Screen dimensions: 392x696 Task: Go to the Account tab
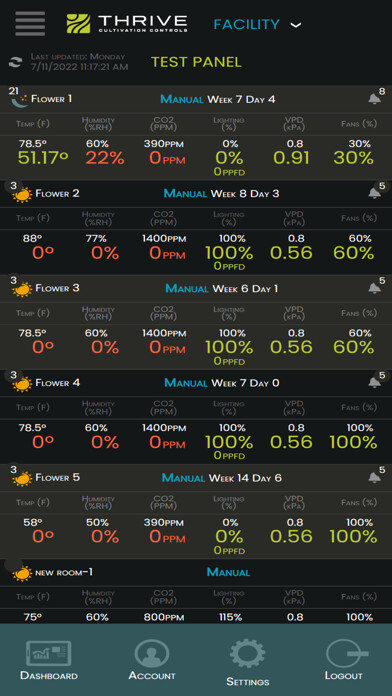pos(152,660)
